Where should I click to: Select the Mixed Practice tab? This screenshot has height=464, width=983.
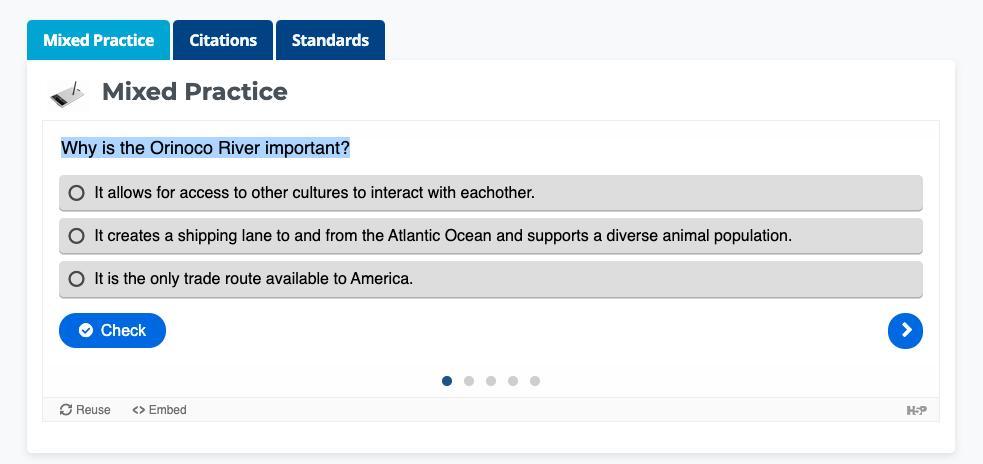[x=98, y=40]
